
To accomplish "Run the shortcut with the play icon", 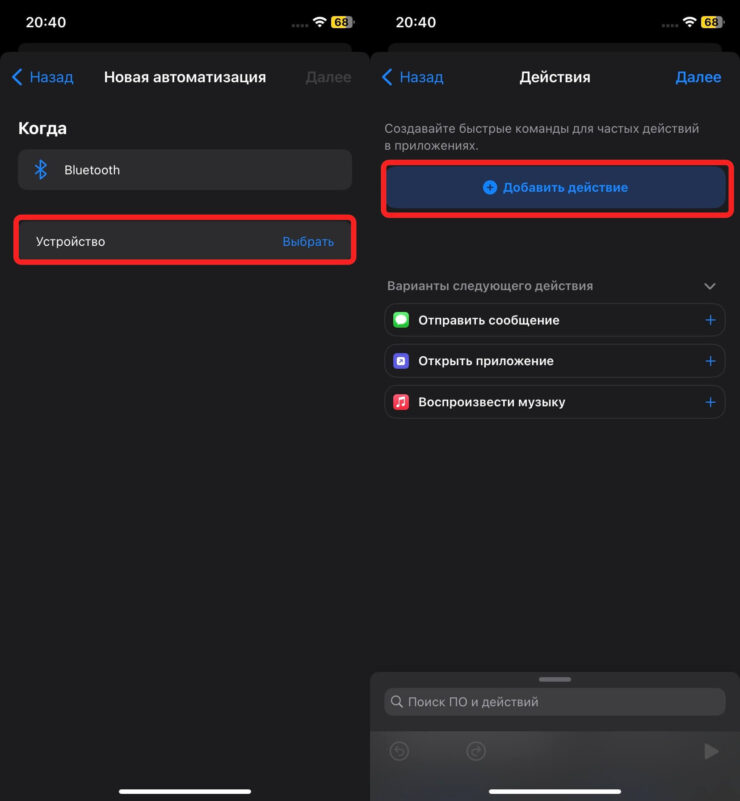I will pyautogui.click(x=711, y=751).
